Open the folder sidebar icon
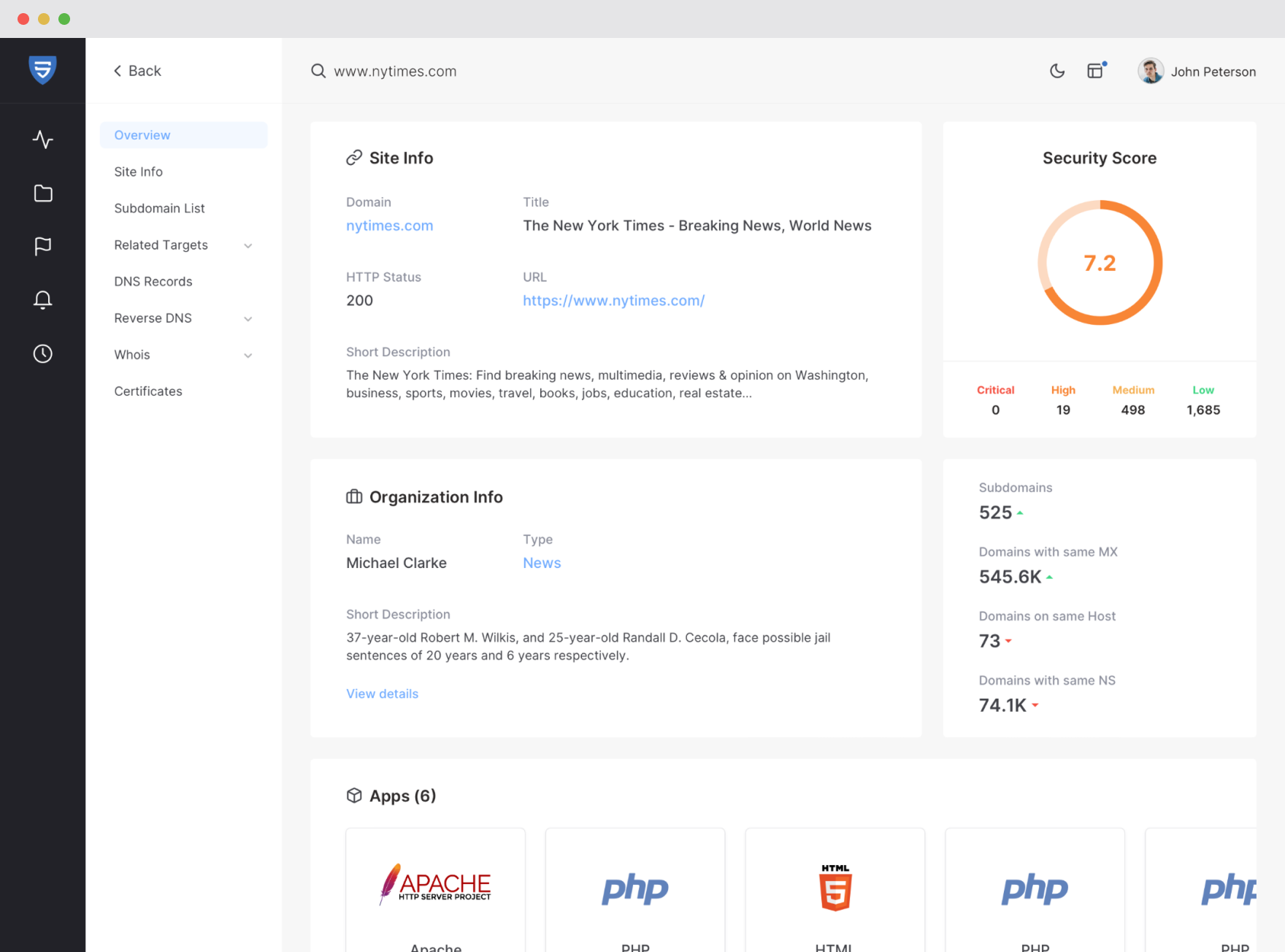The height and width of the screenshot is (952, 1285). (43, 193)
